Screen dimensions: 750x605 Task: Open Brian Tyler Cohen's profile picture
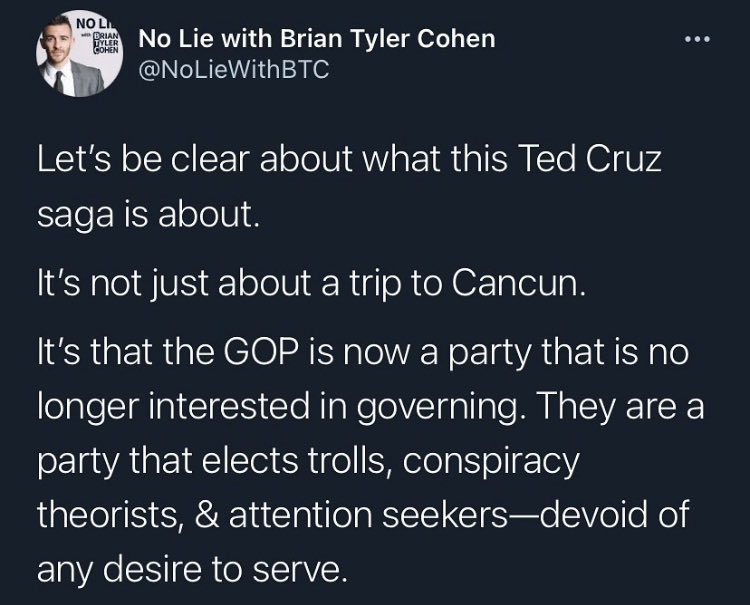(x=80, y=54)
